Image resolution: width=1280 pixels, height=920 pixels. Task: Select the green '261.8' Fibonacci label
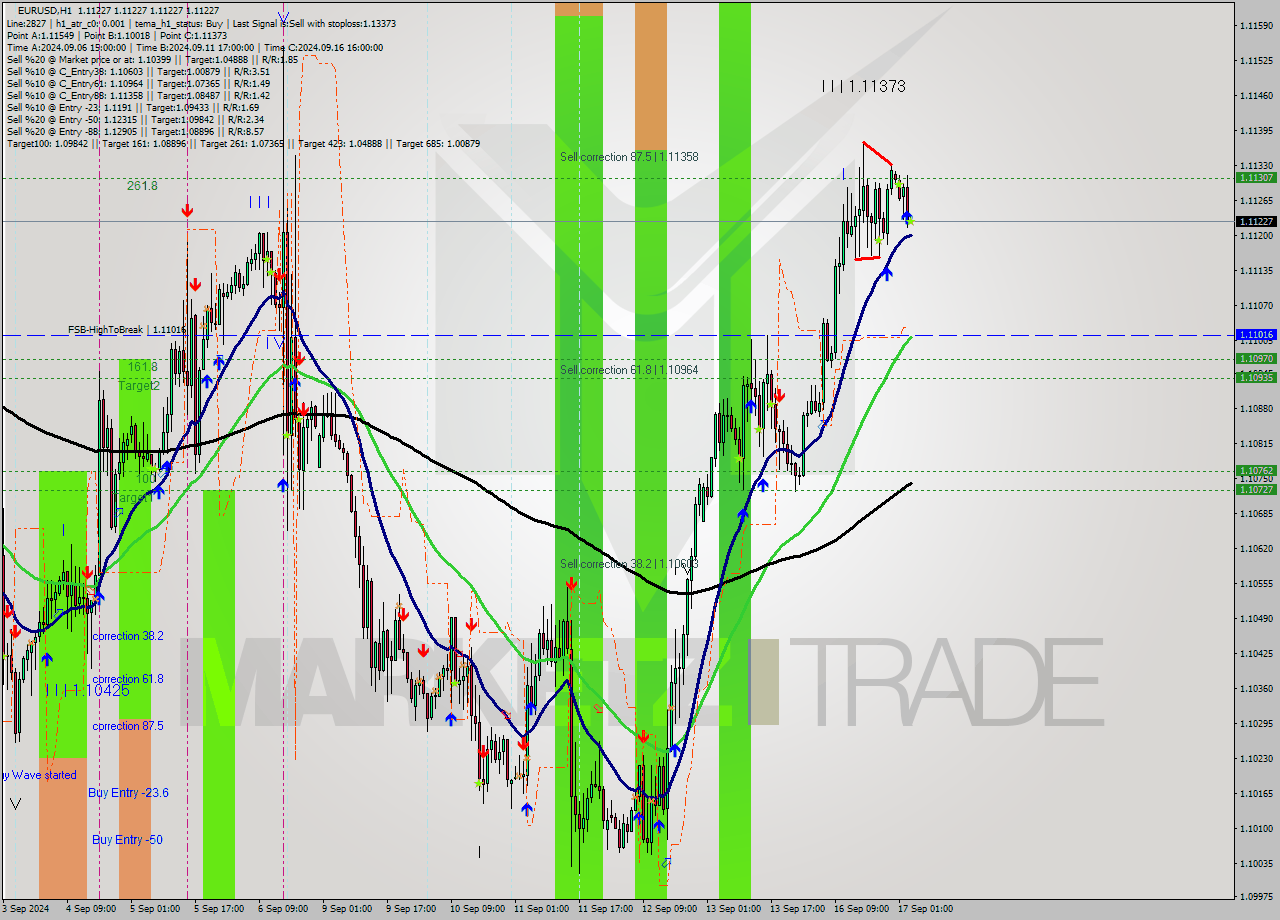[142, 186]
